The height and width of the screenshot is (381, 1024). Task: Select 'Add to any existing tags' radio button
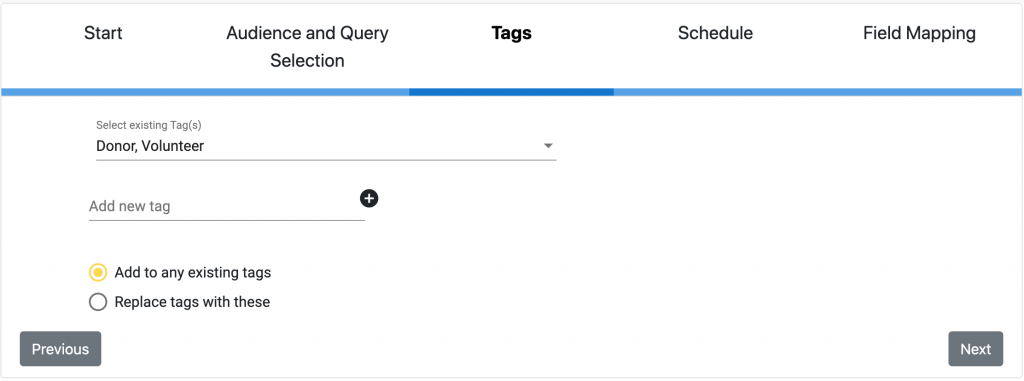98,273
